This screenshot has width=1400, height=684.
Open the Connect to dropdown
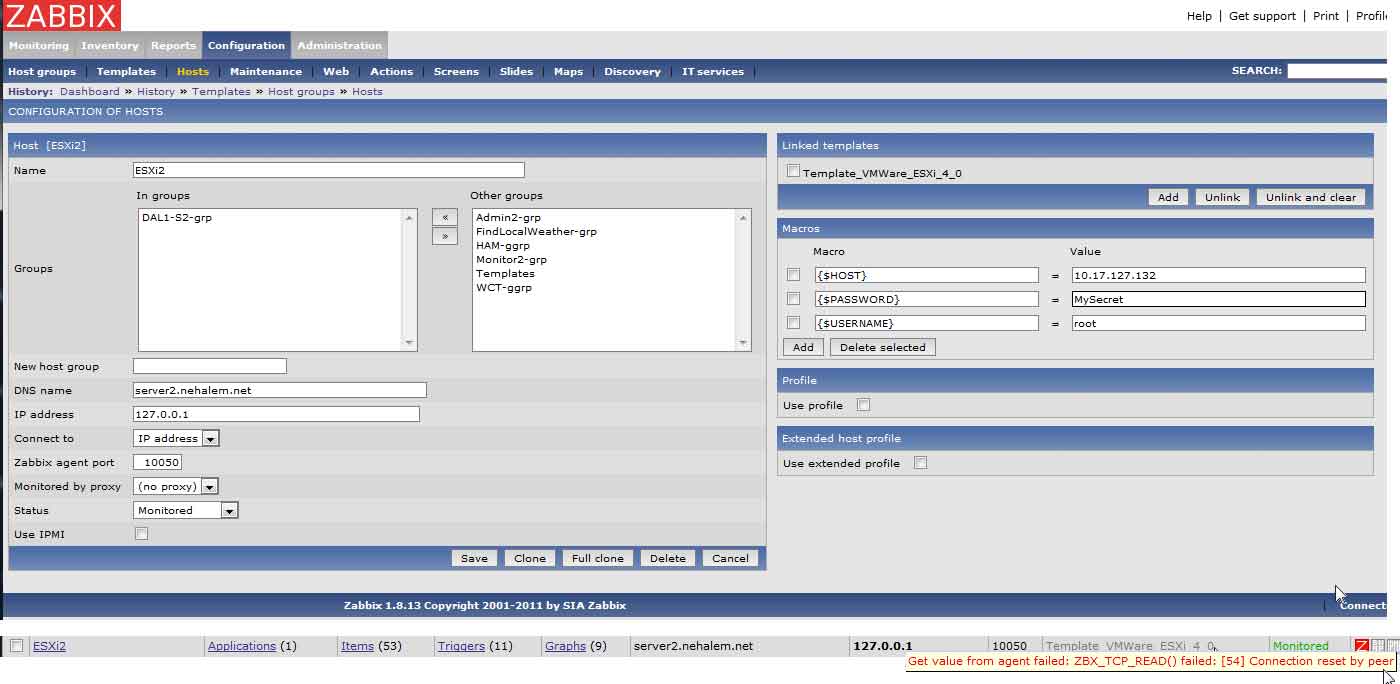click(210, 439)
